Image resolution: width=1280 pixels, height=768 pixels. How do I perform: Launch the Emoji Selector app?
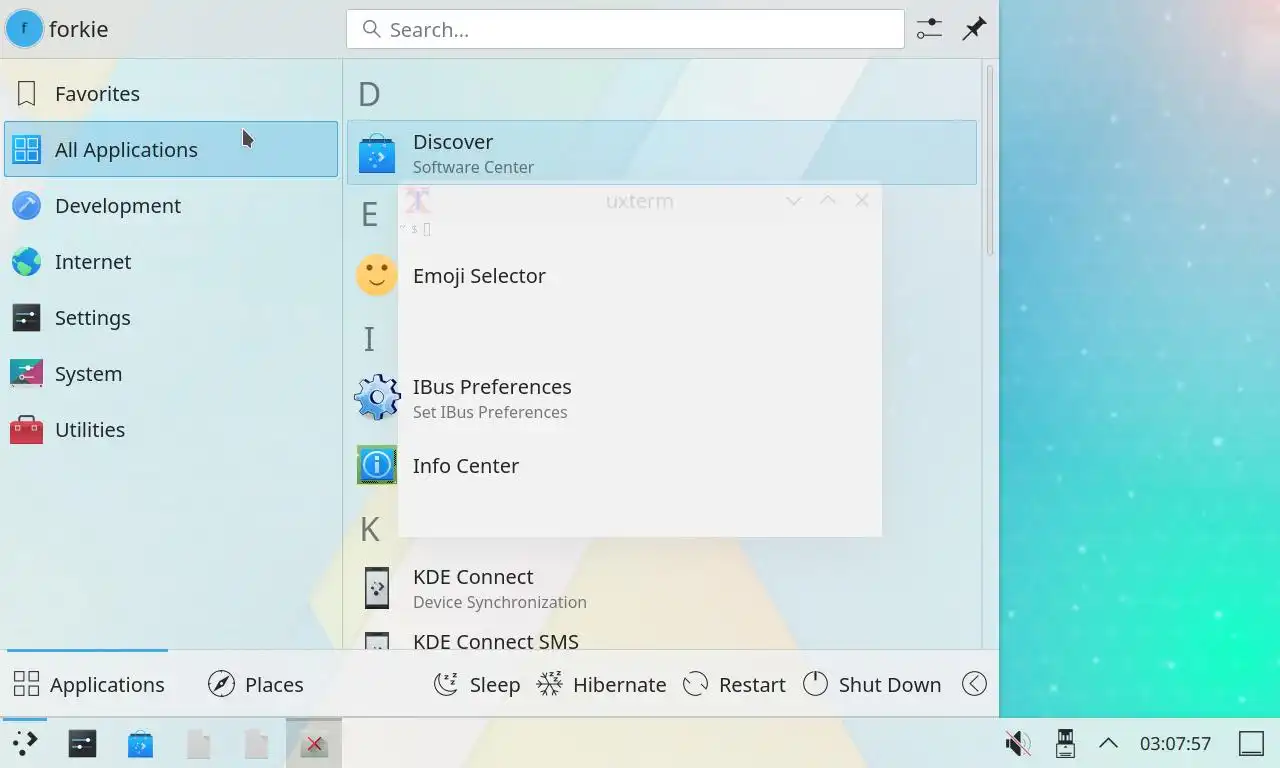coord(661,275)
